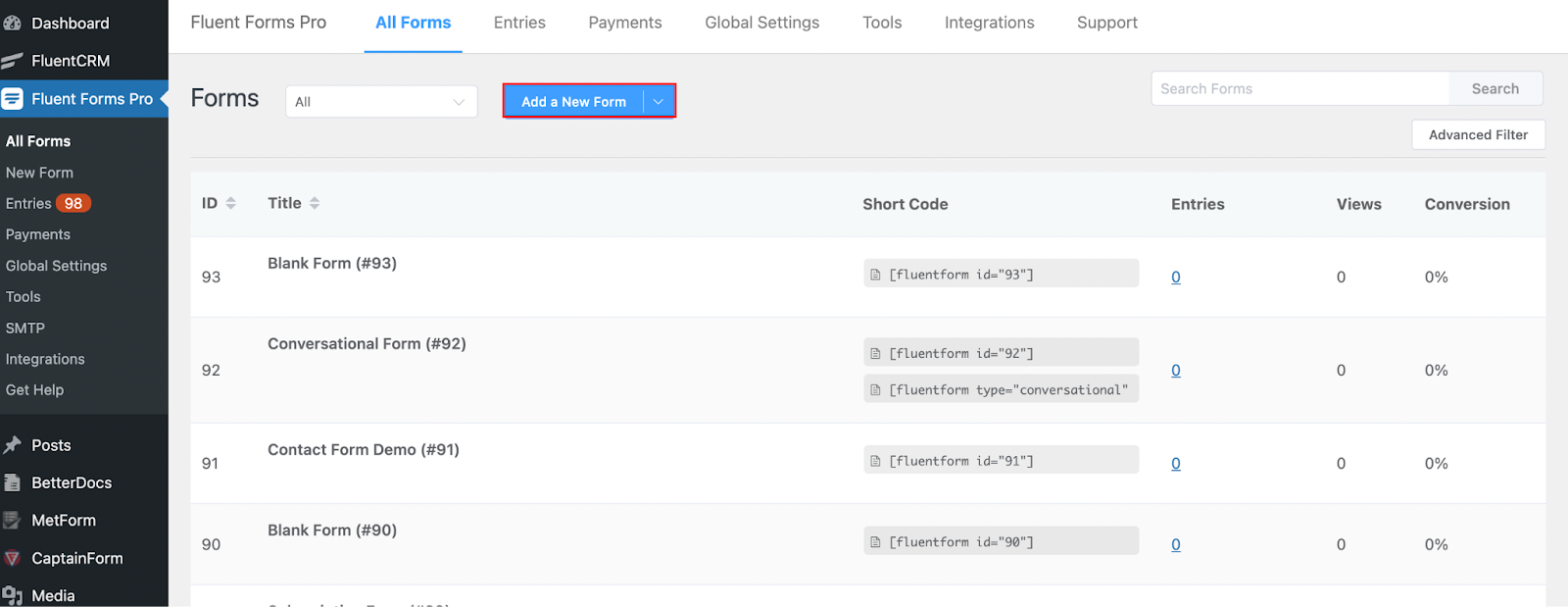Click the Posts pushpin icon
Viewport: 1568px width, 607px height.
click(x=12, y=445)
